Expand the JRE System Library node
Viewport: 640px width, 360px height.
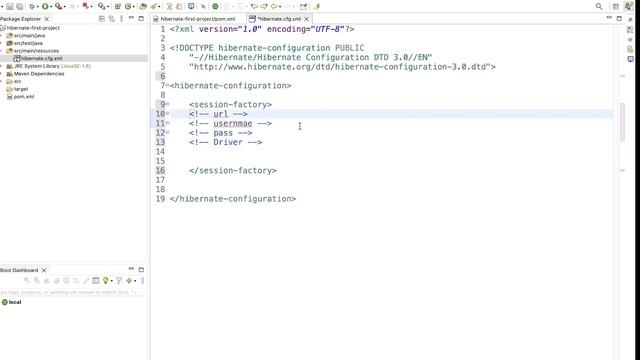coord(1,66)
